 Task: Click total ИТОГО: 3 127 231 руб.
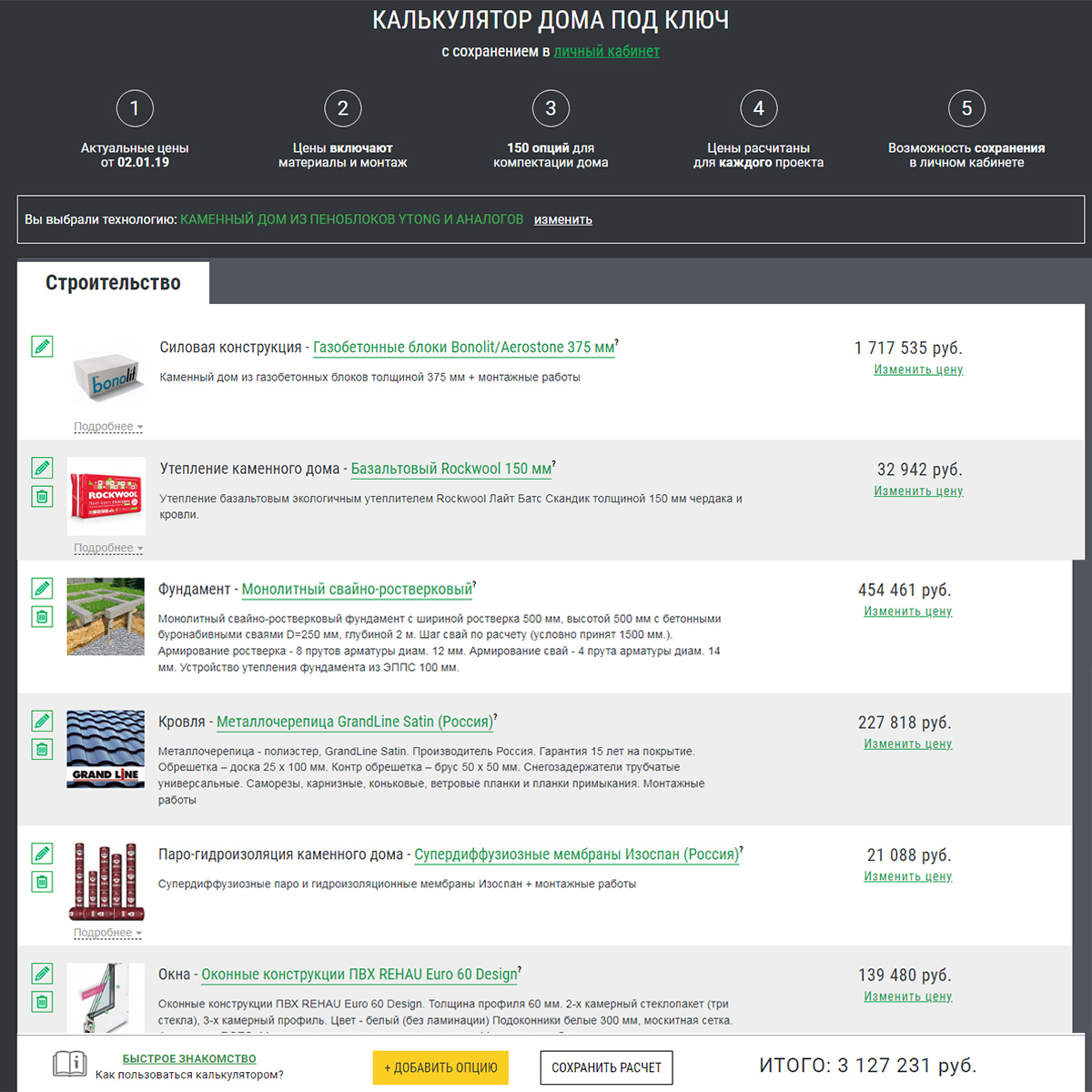pyautogui.click(x=868, y=1066)
